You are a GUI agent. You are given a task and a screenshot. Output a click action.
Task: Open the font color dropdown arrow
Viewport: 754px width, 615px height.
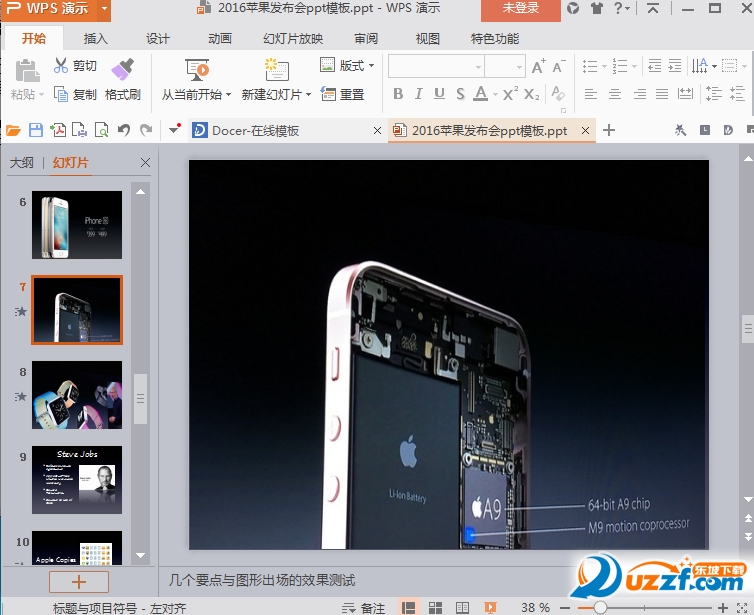[x=495, y=94]
